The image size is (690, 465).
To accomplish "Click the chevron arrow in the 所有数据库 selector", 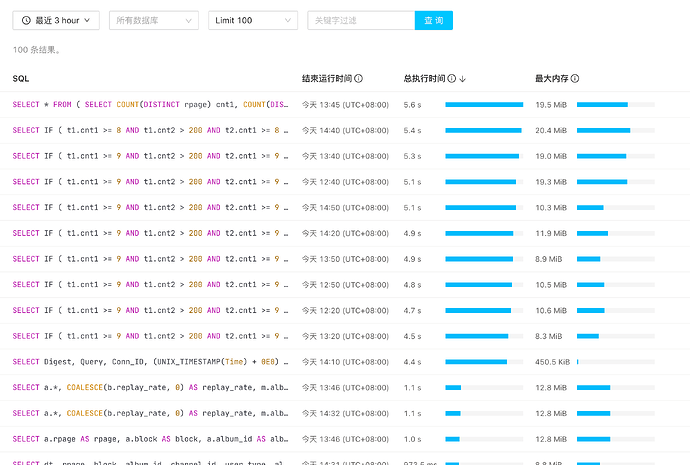I will pyautogui.click(x=190, y=20).
